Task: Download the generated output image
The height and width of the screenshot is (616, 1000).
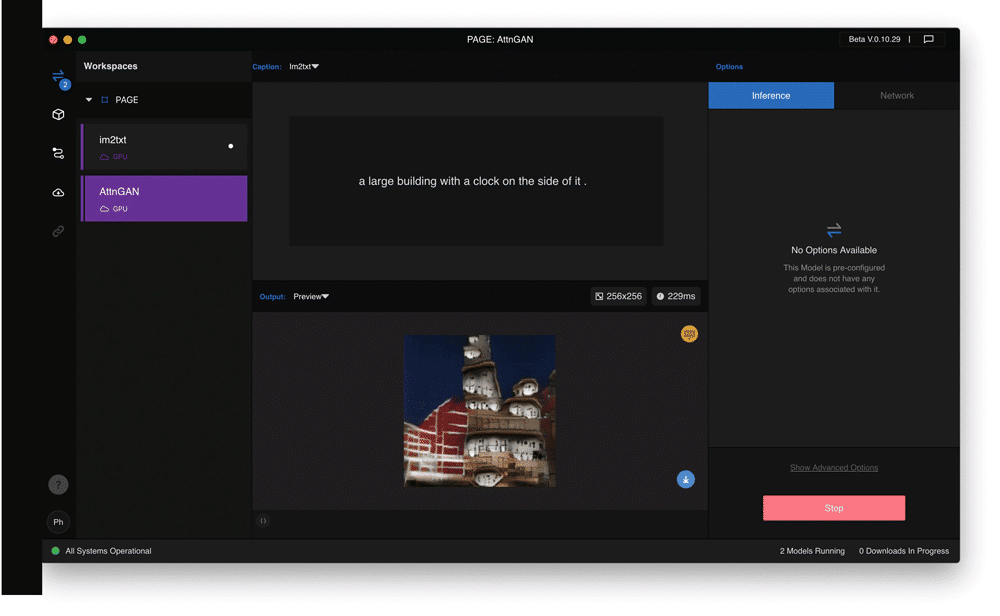Action: [685, 480]
